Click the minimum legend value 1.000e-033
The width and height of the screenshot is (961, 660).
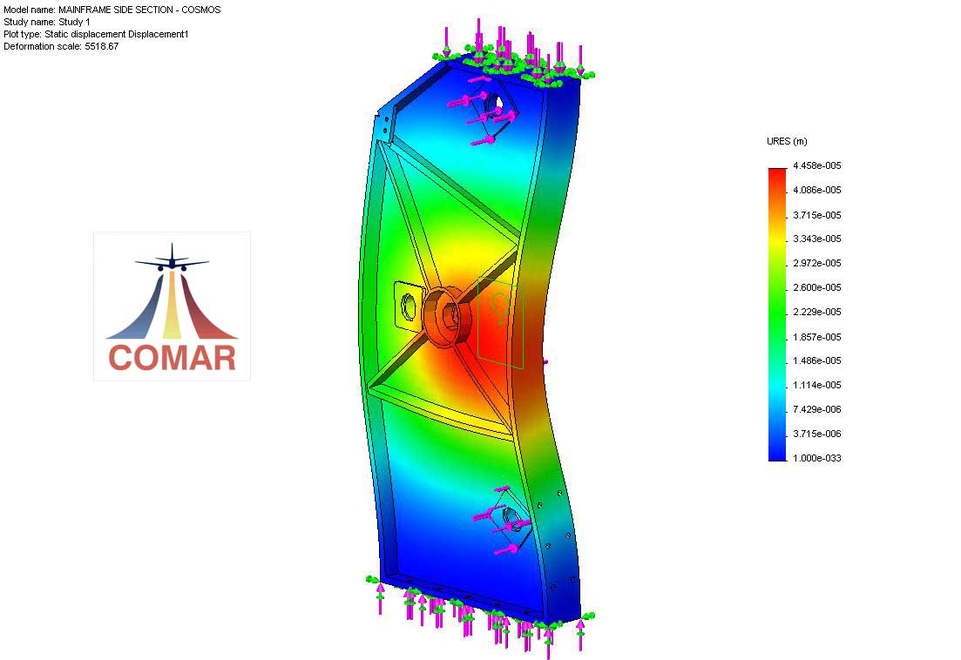pos(817,458)
